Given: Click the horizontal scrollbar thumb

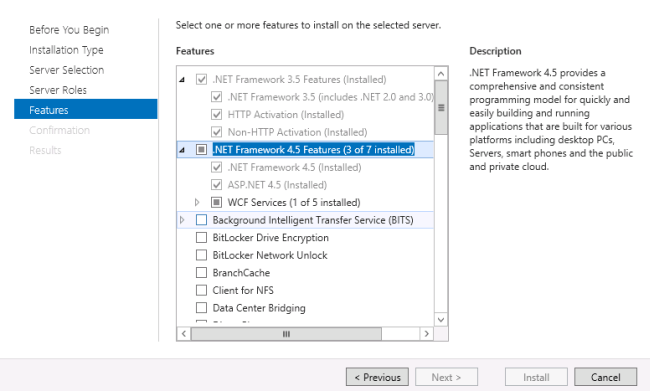Looking at the screenshot, I should [x=286, y=334].
